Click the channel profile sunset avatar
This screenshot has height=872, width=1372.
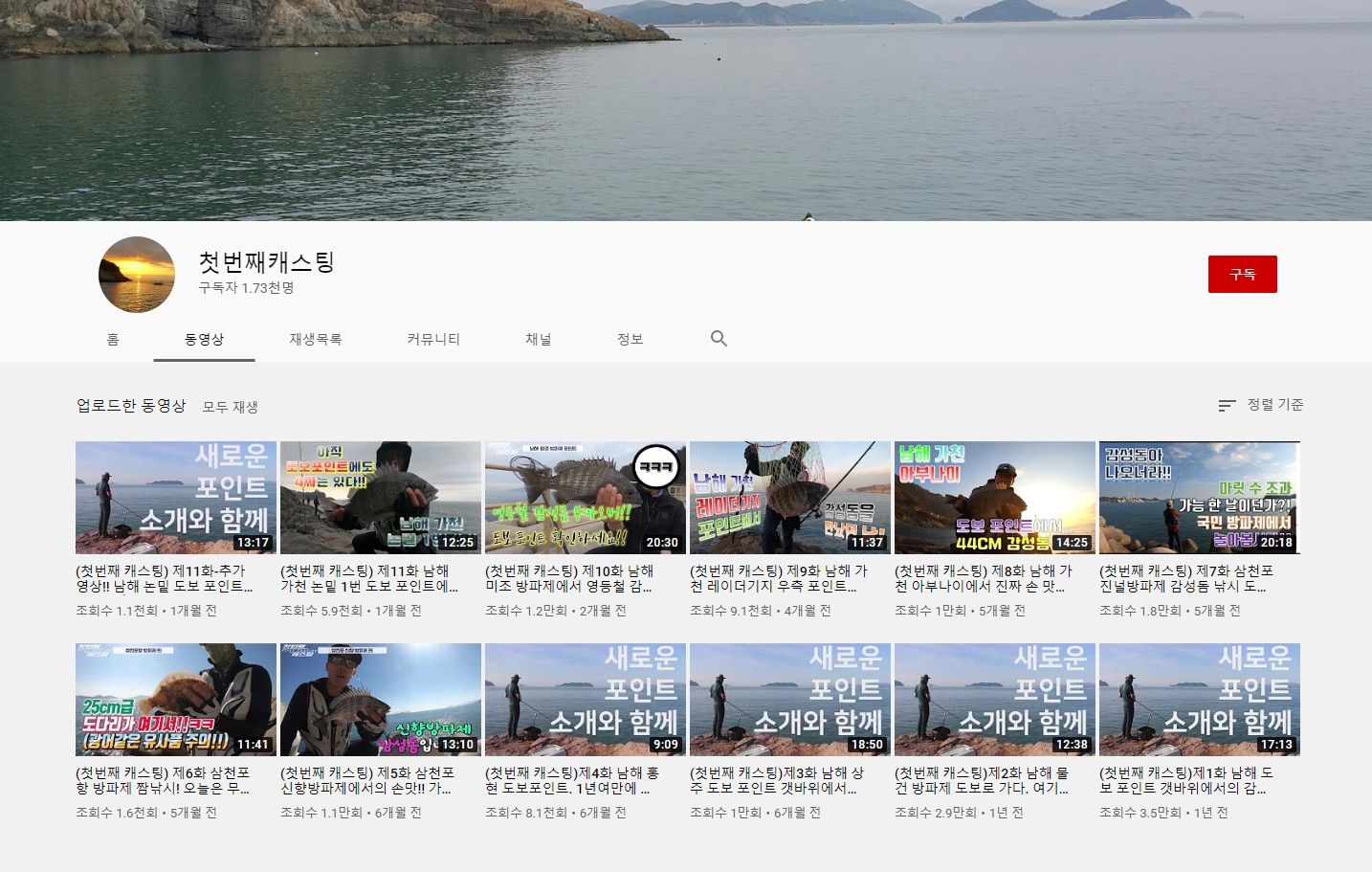[137, 275]
